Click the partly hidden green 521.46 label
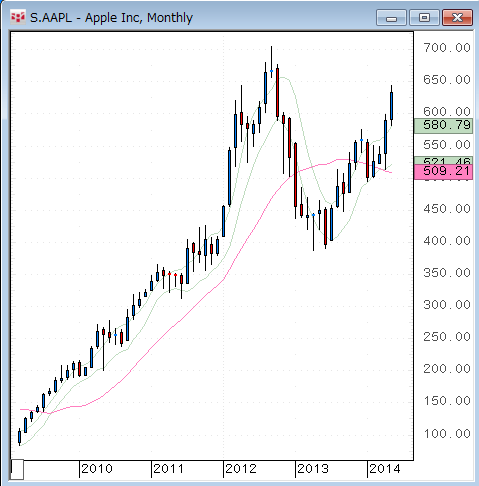Viewport: 479px width, 486px height. (x=443, y=161)
